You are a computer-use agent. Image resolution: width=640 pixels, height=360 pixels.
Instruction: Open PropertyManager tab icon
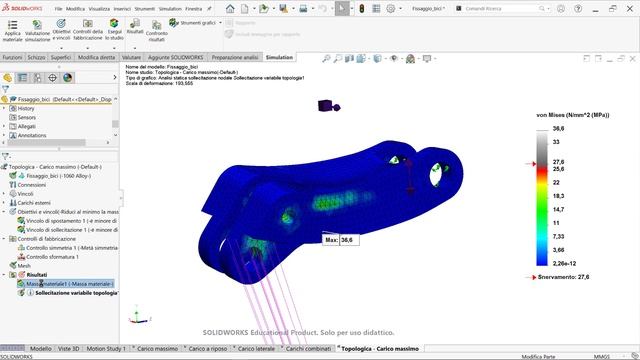(22, 78)
